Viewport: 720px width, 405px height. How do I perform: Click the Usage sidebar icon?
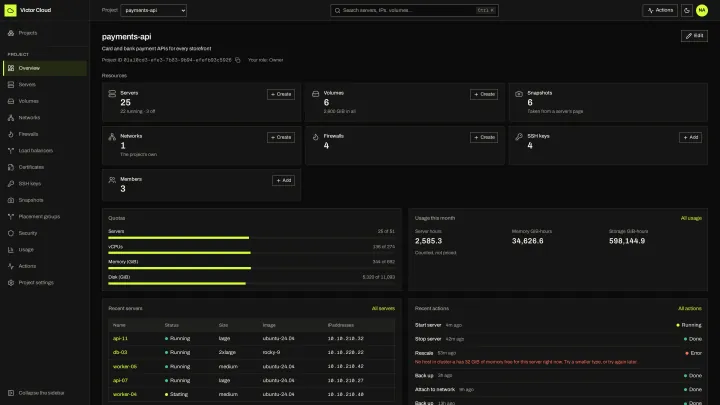pyautogui.click(x=11, y=249)
